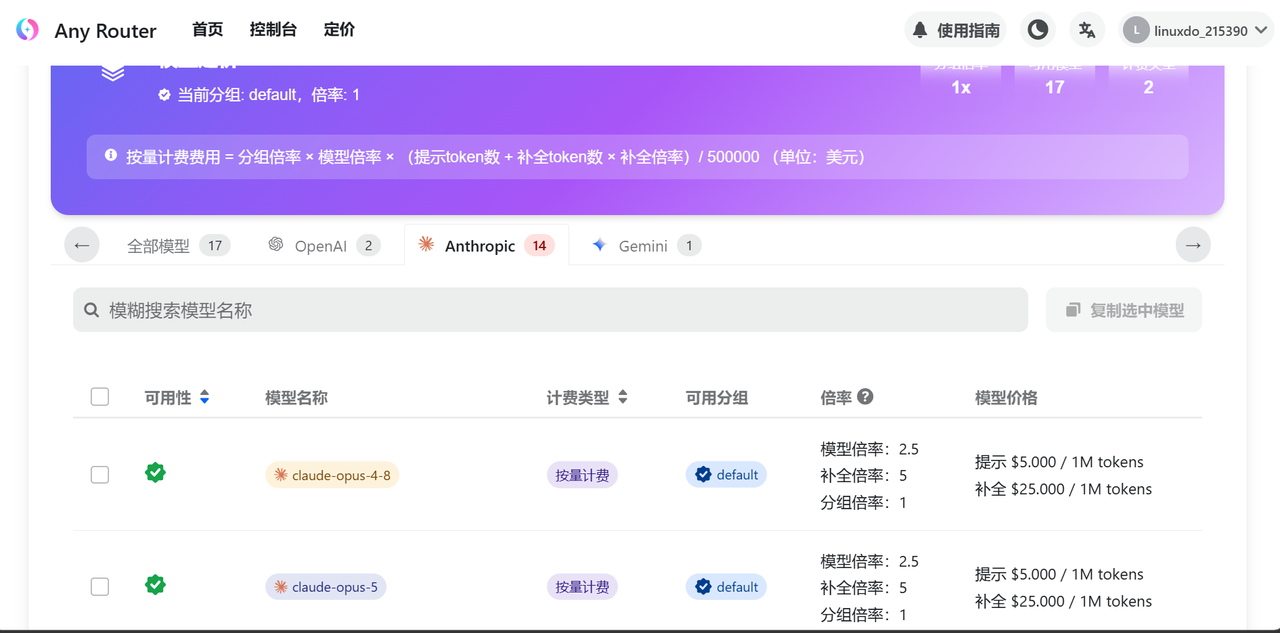This screenshot has height=633, width=1280.
Task: Click 补全 $25.000 price for claude-opus-5
Action: (x=1063, y=601)
